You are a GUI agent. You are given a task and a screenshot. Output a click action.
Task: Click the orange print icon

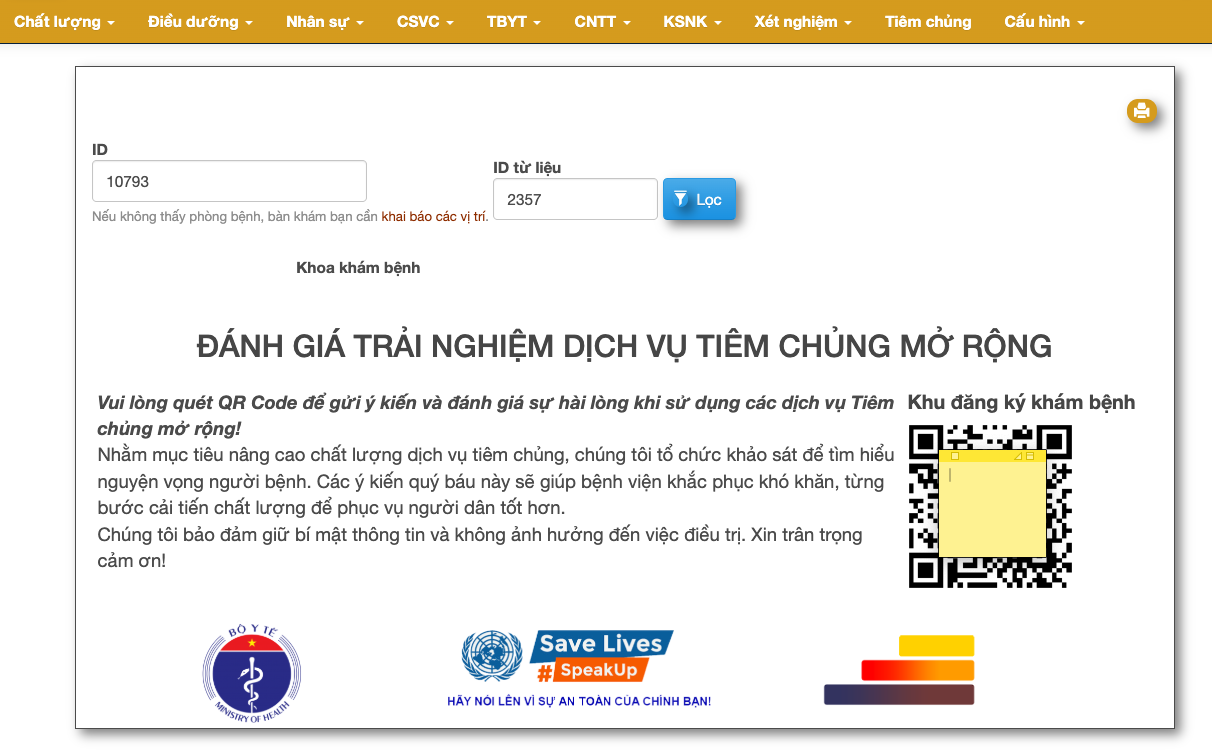coord(1141,111)
